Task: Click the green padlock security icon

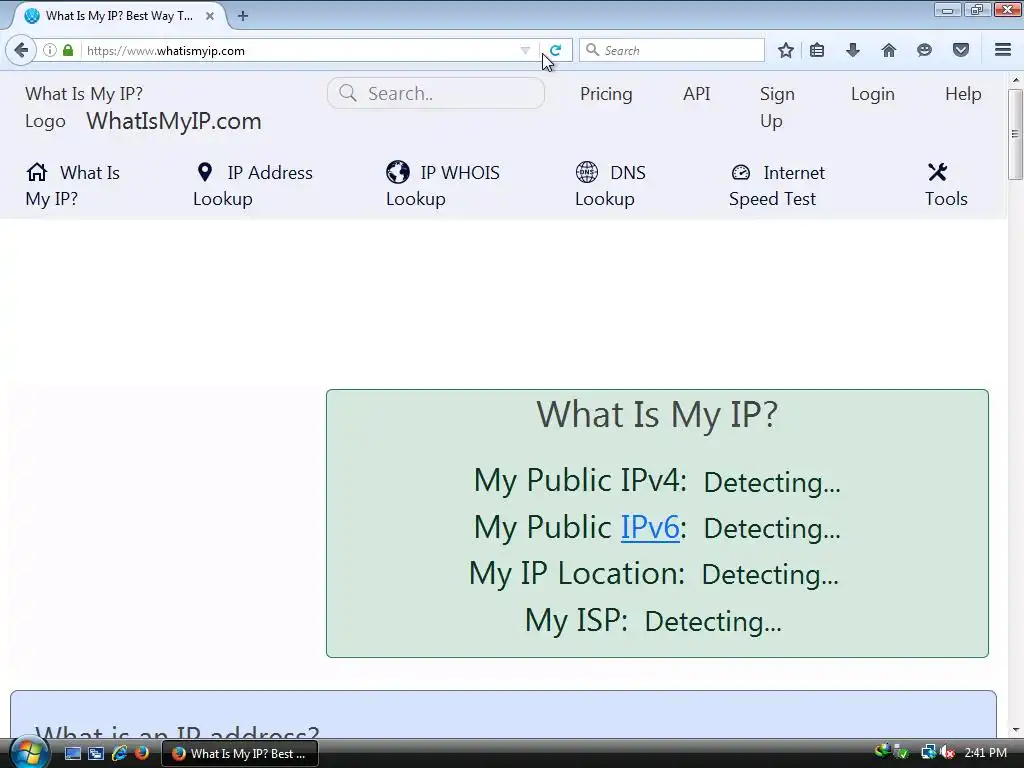Action: pos(68,50)
